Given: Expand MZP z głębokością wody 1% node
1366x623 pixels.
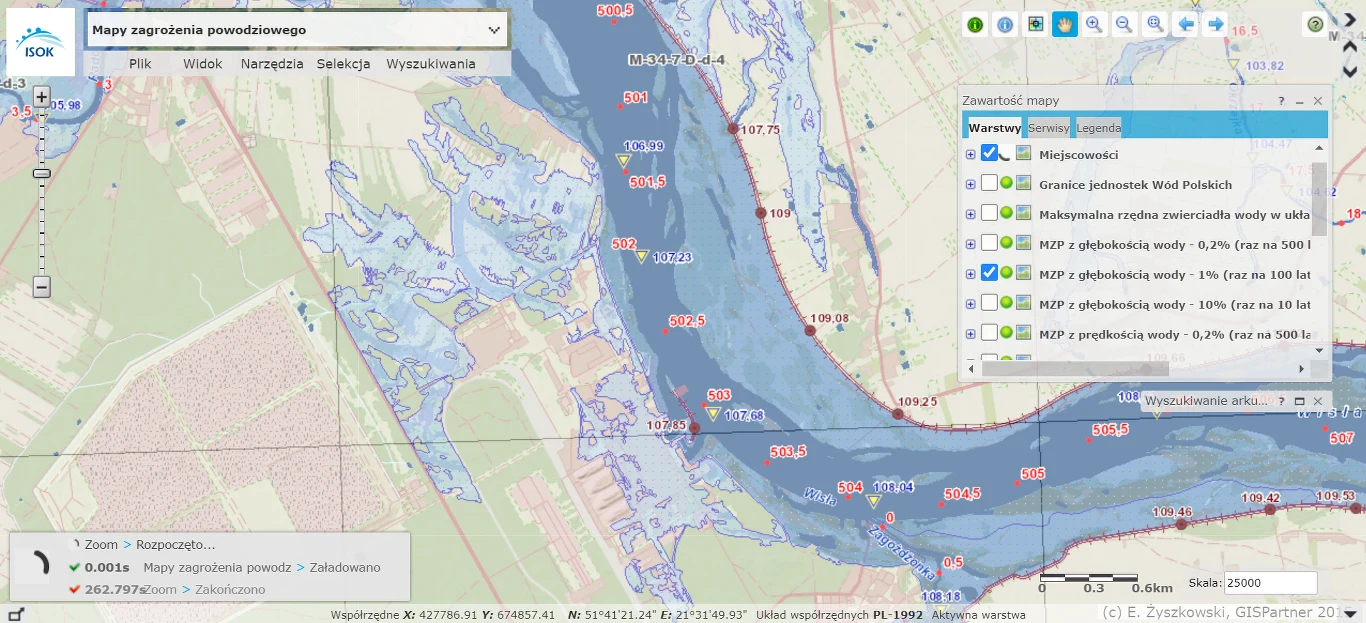Looking at the screenshot, I should (x=970, y=274).
